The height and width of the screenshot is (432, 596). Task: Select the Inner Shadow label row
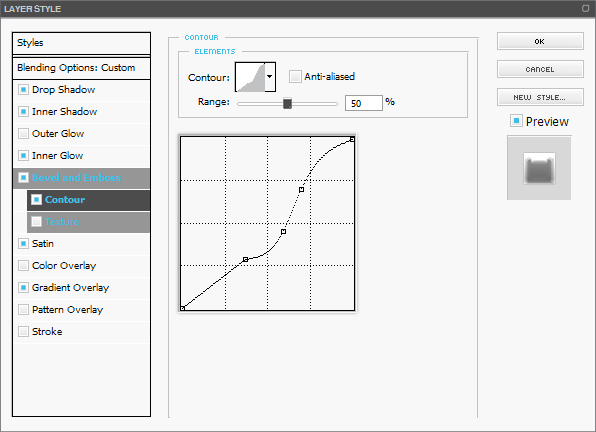click(81, 112)
